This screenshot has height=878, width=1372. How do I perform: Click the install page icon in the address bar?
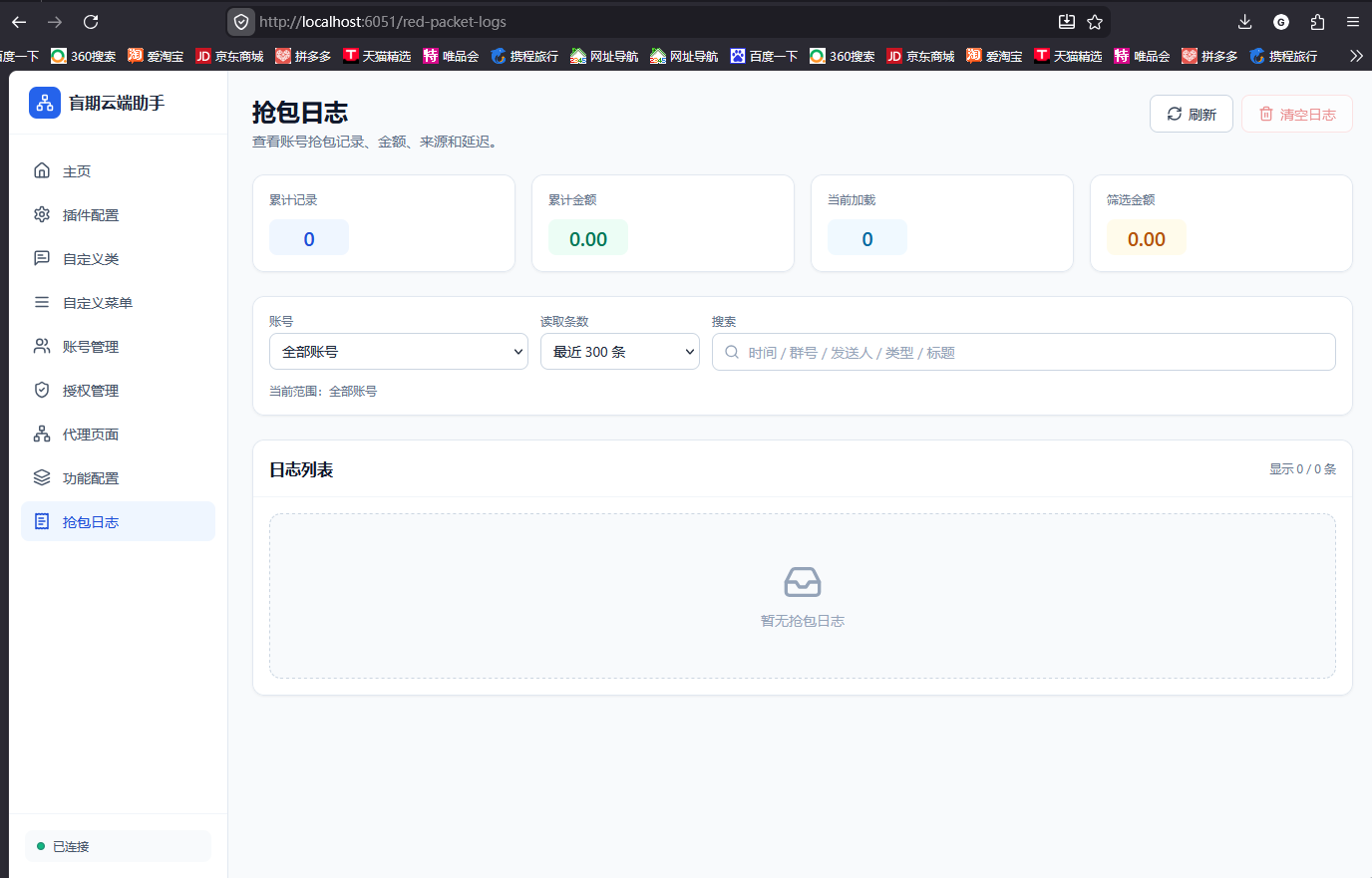pyautogui.click(x=1067, y=22)
